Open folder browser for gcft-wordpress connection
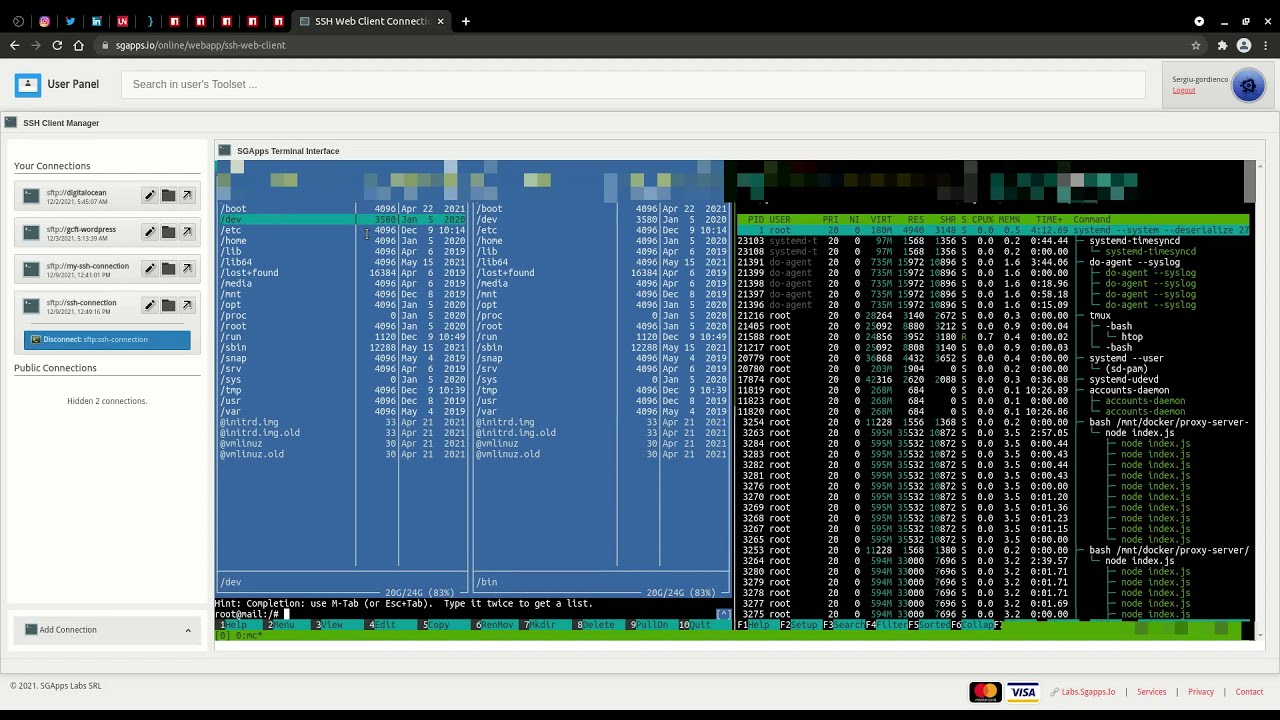The width and height of the screenshot is (1280, 720). point(168,232)
